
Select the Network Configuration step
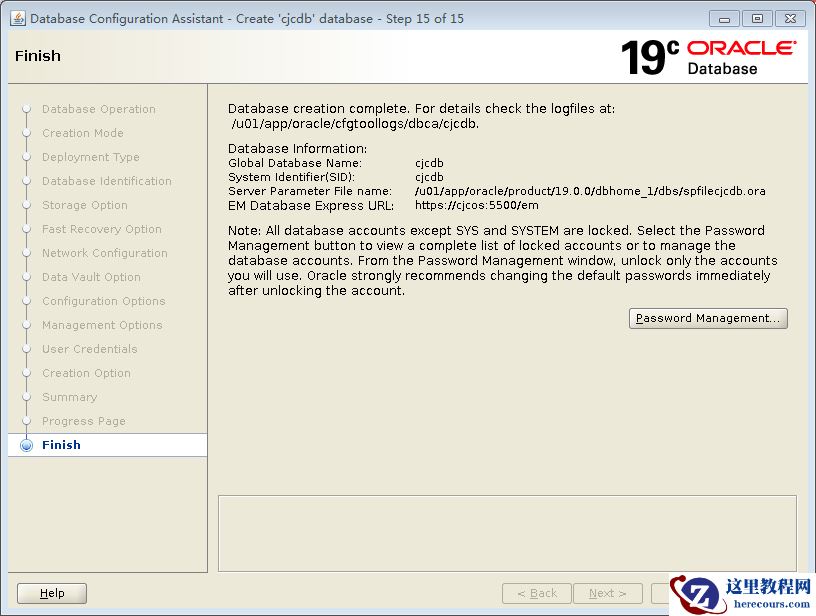(105, 253)
